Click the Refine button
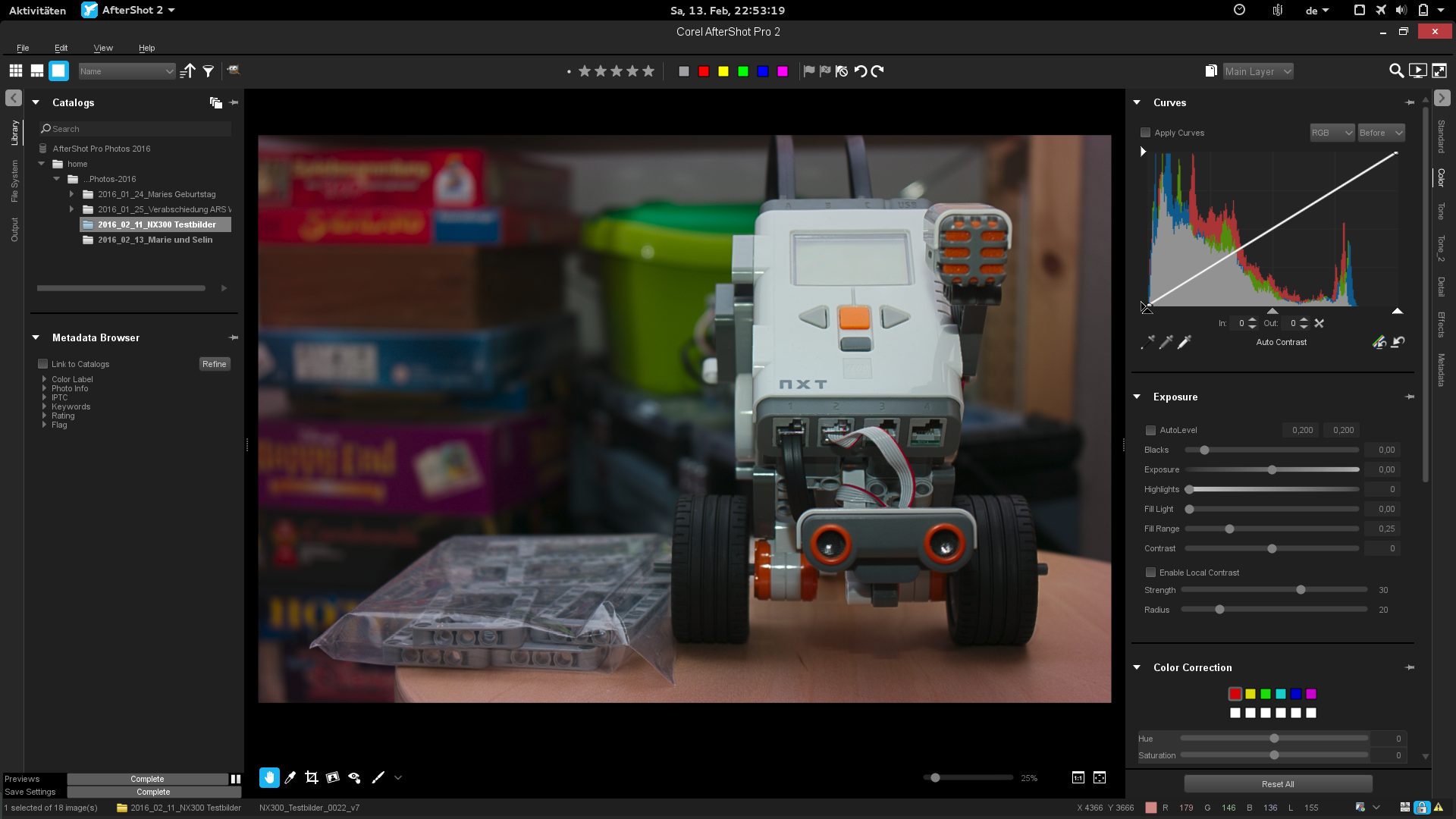Viewport: 1456px width, 819px height. point(215,364)
